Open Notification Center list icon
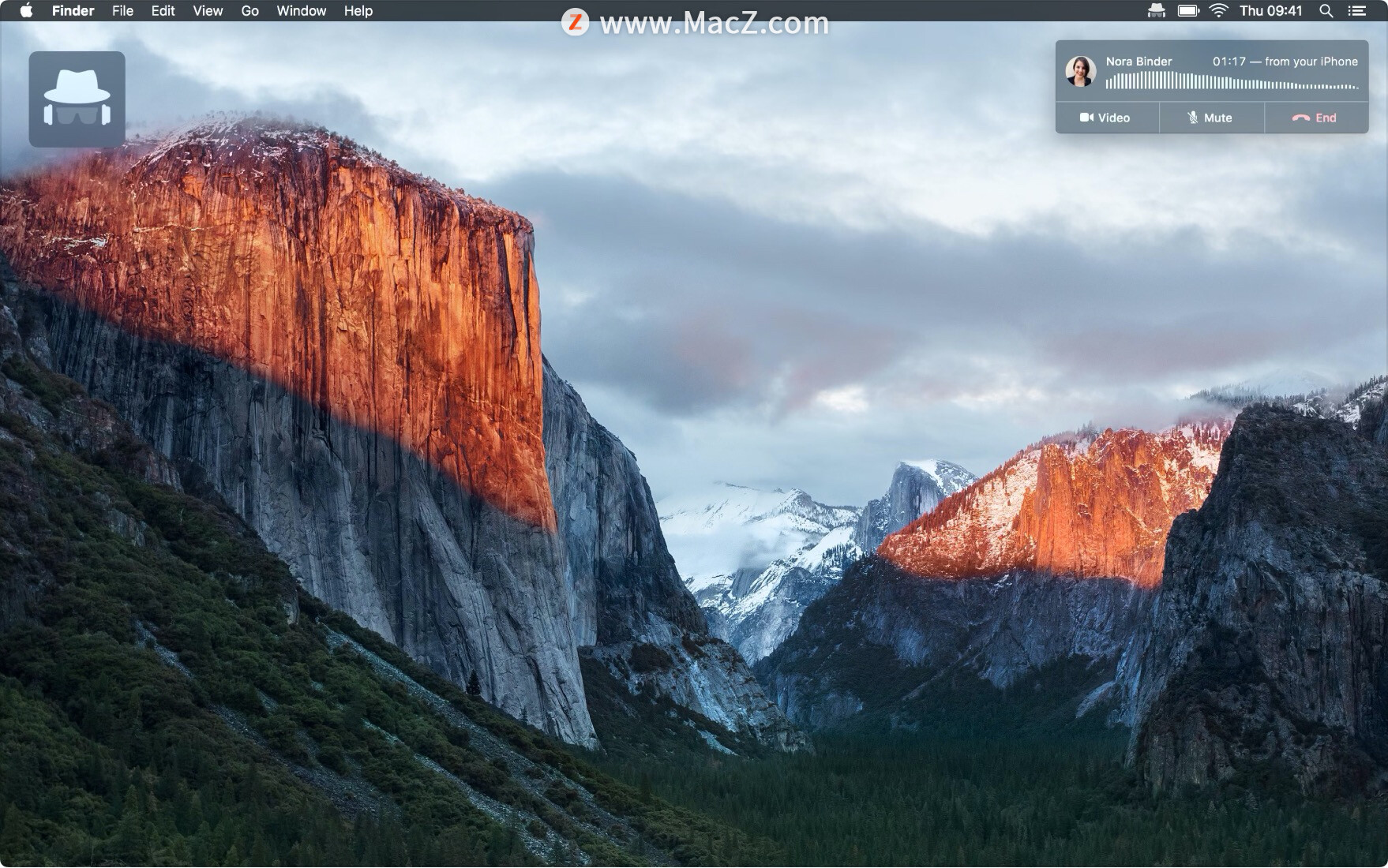Screen dimensions: 1388x868 click(x=1356, y=10)
